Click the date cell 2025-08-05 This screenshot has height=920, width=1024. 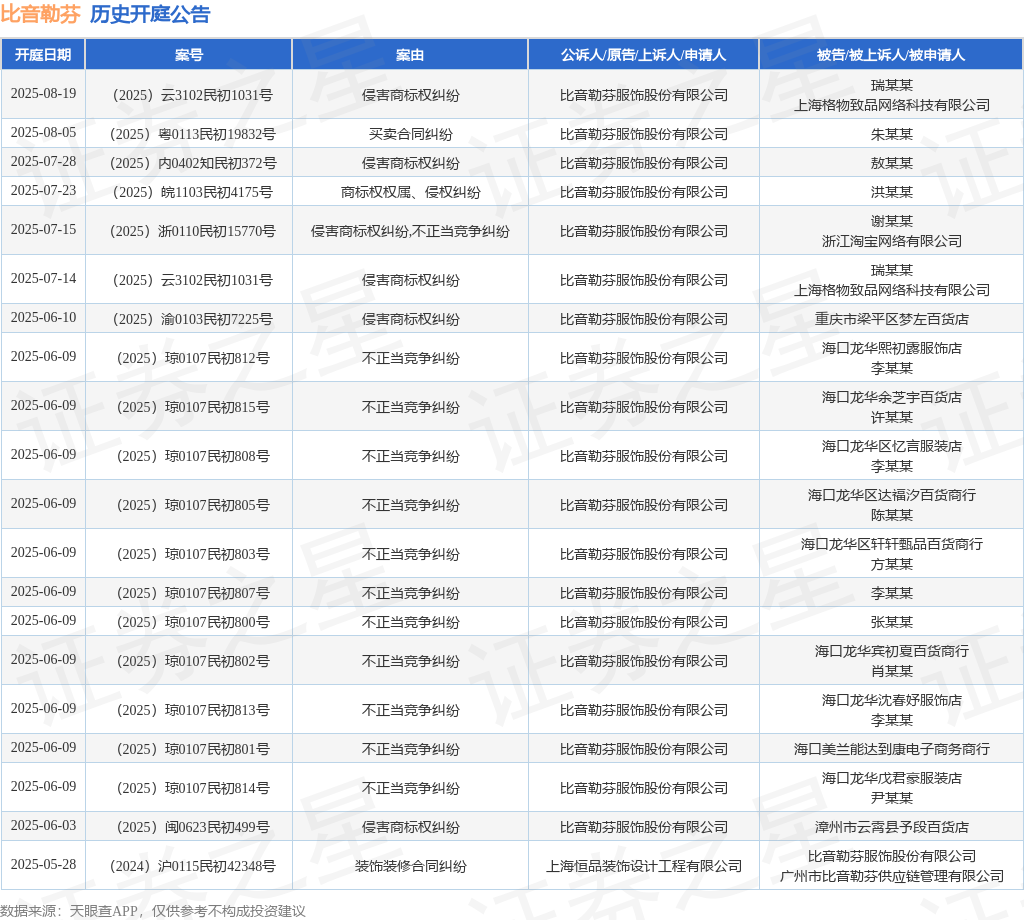43,133
